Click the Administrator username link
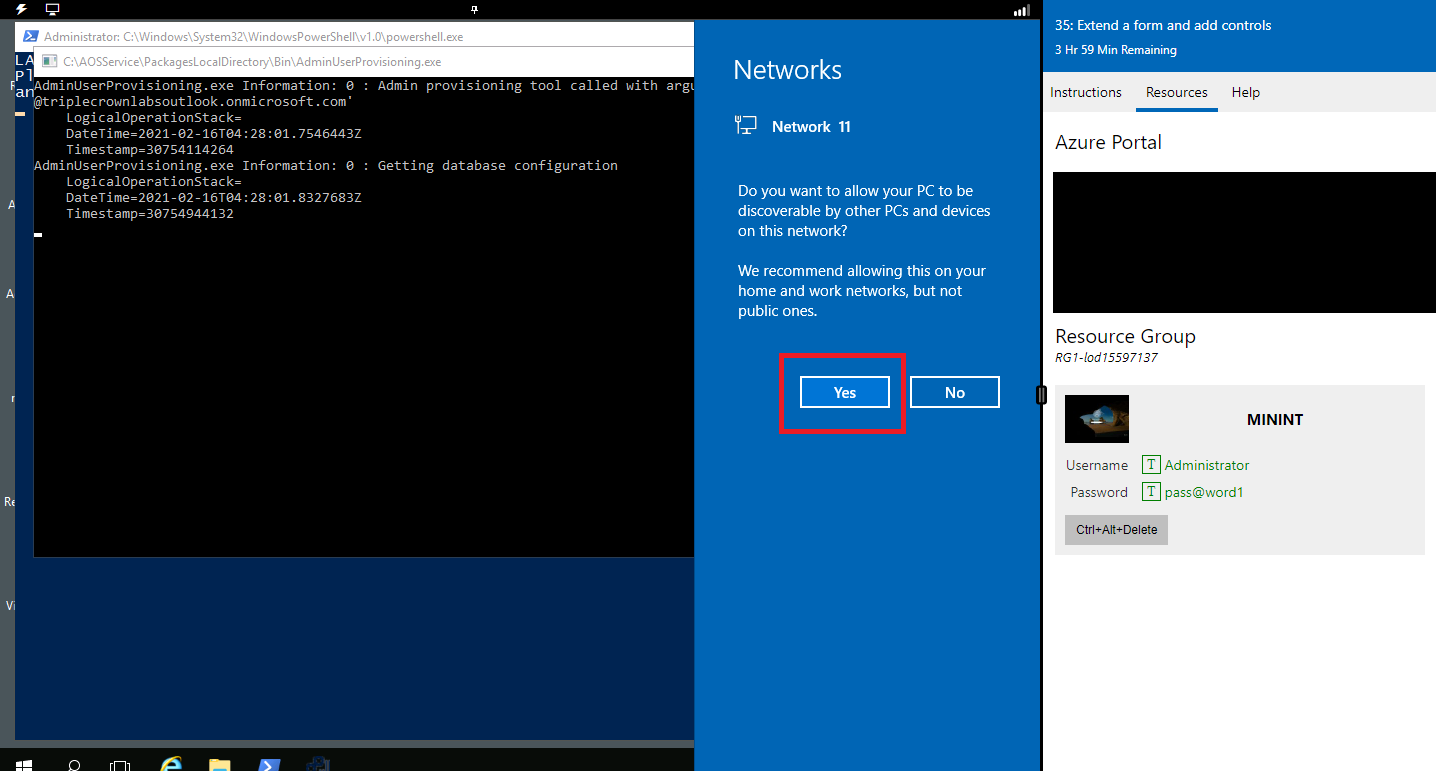Image resolution: width=1436 pixels, height=771 pixels. click(1207, 465)
